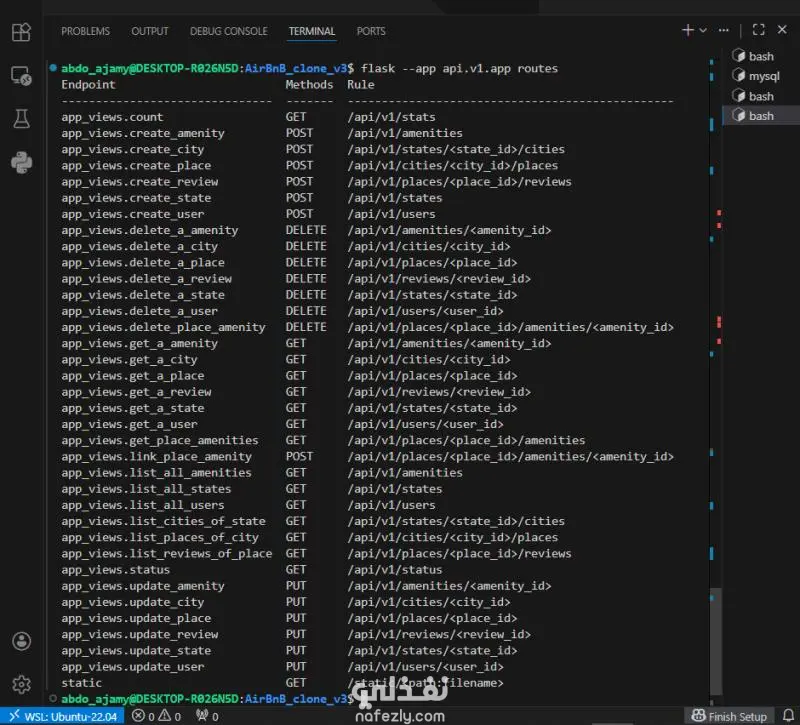
Task: Open the Accounts menu icon
Action: [x=21, y=641]
